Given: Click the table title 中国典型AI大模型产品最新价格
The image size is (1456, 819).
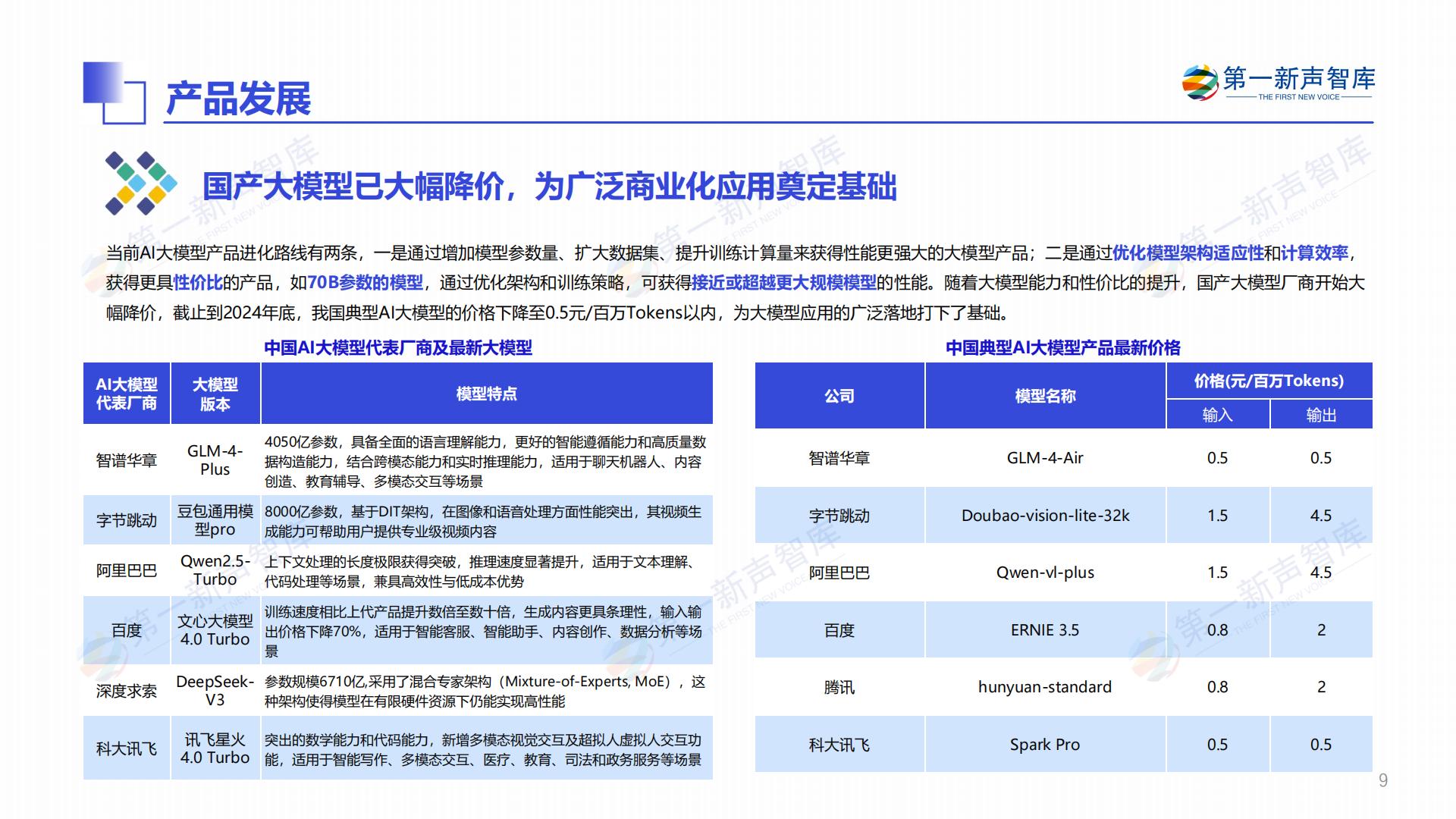Looking at the screenshot, I should [x=1063, y=348].
